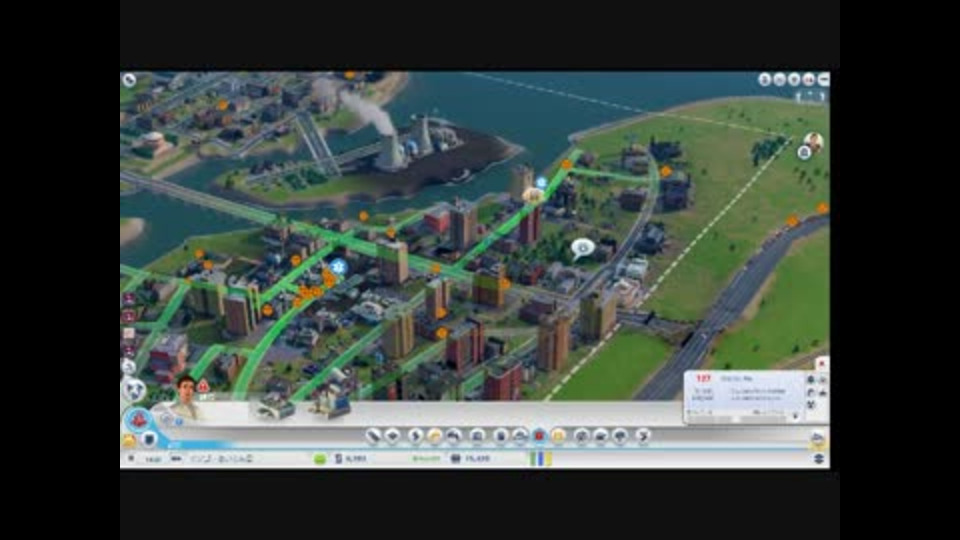Toggle the top data map icon on the left edge

click(129, 299)
